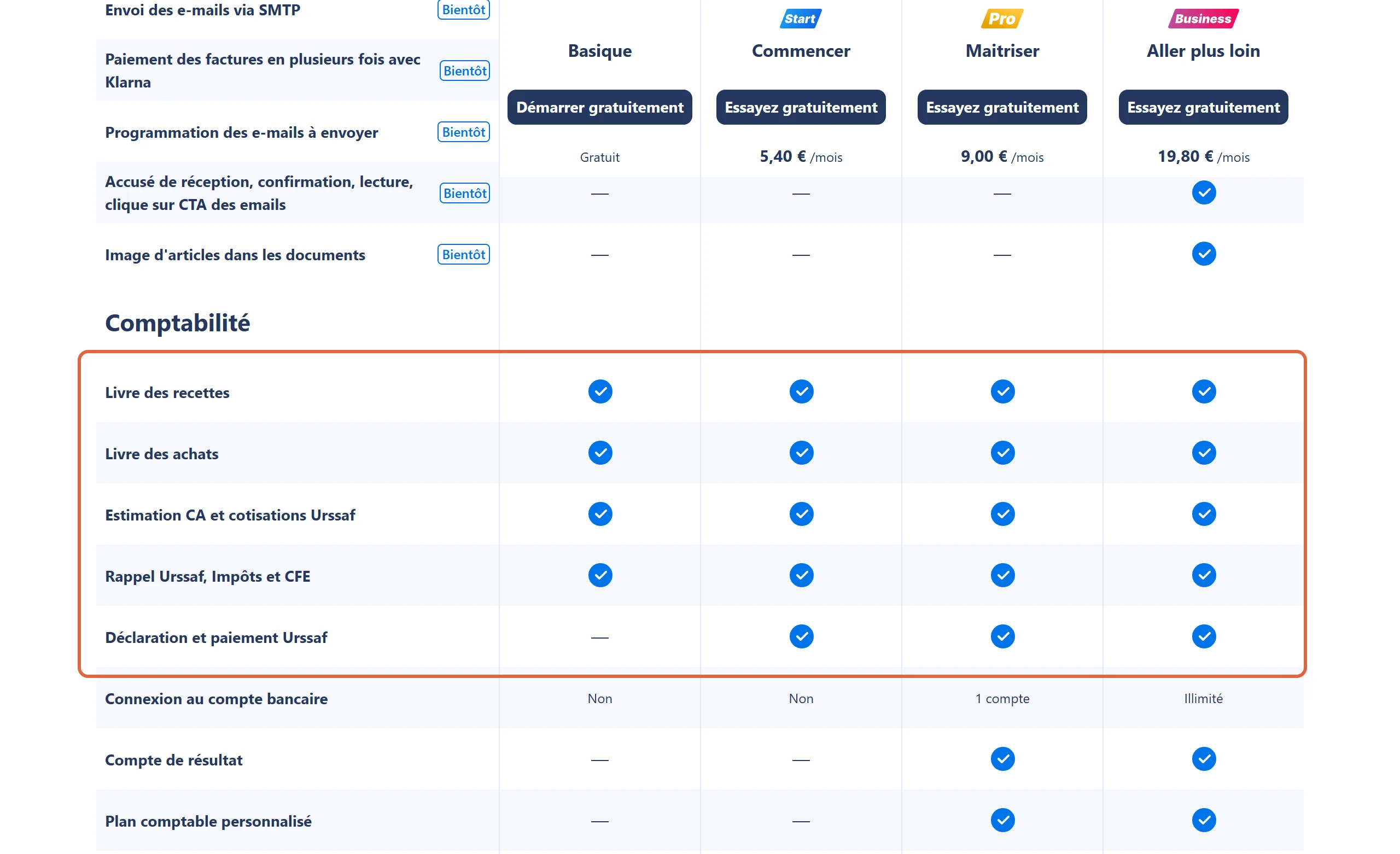Click Essayez gratuitement under Commencer plan
Viewport: 1400px width, 854px height.
point(801,107)
